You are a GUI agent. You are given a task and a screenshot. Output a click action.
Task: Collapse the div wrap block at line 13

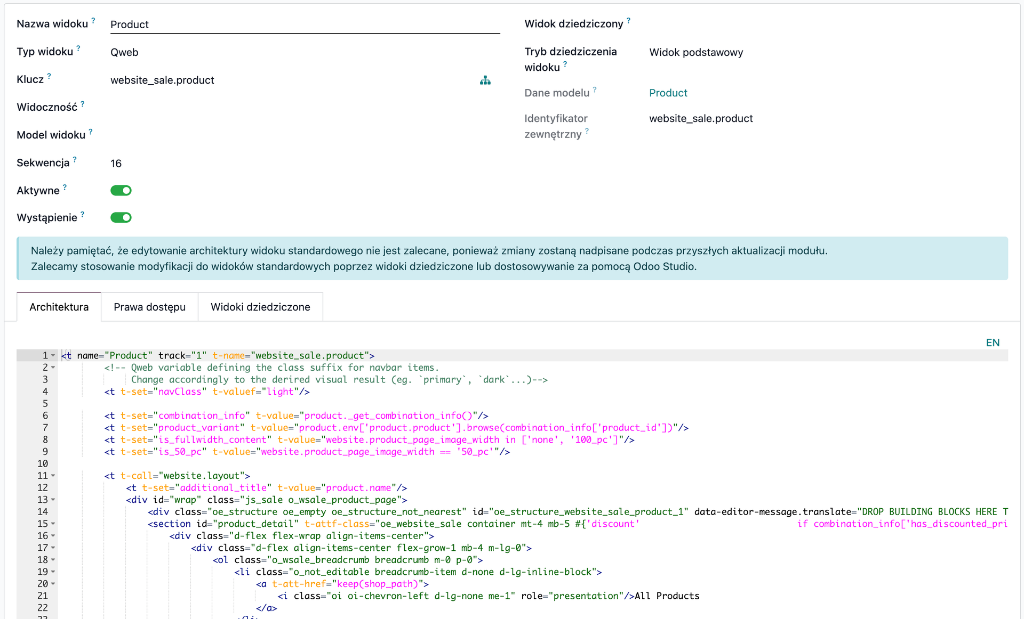point(53,500)
